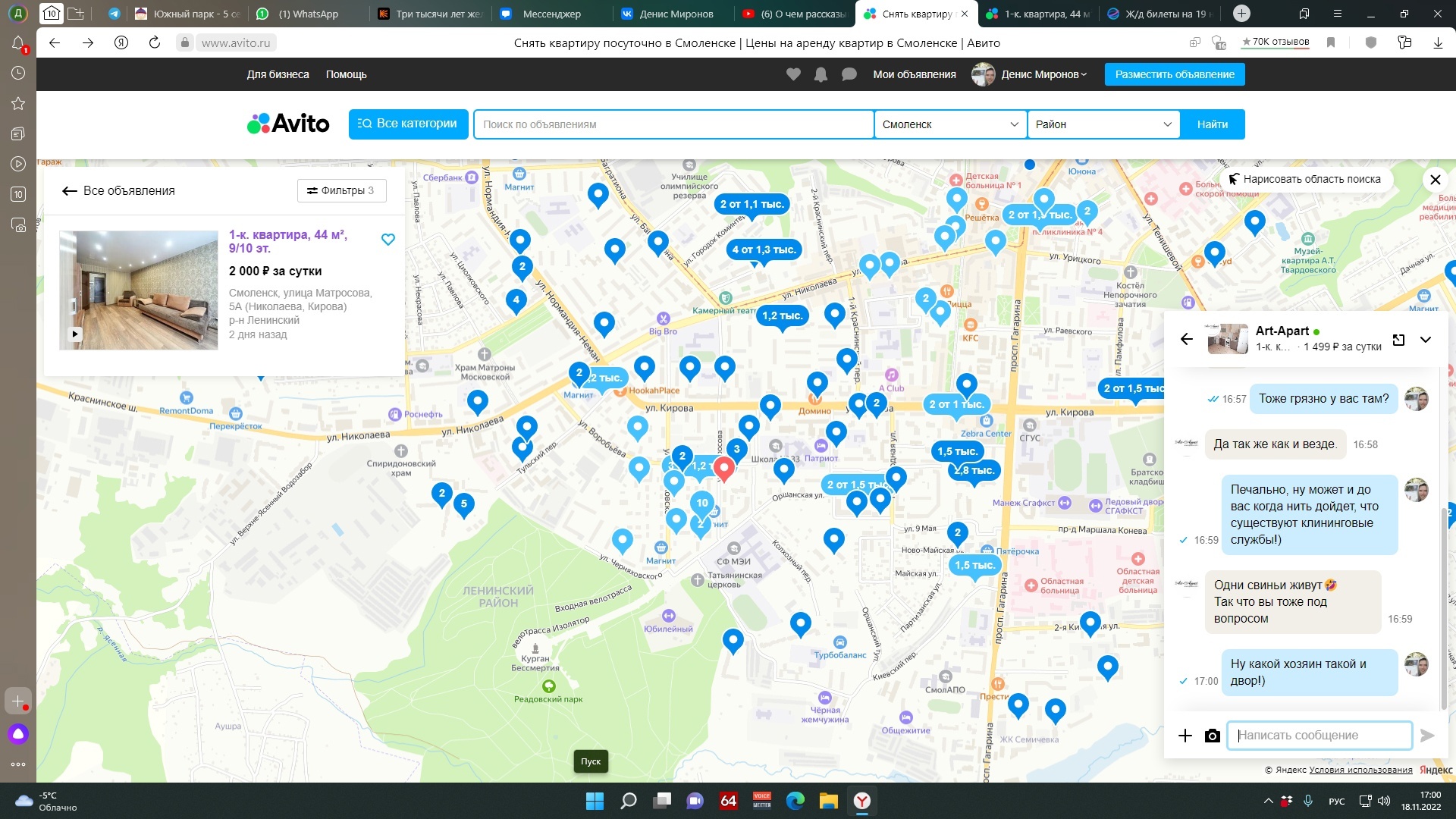This screenshot has width=1456, height=819.
Task: Switch to Мессенджер browser tab
Action: [551, 14]
